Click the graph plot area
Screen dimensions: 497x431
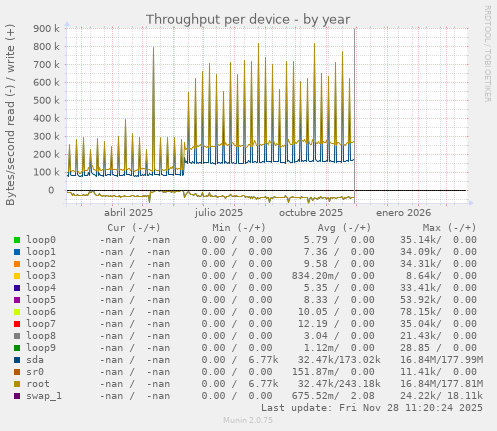[267, 116]
